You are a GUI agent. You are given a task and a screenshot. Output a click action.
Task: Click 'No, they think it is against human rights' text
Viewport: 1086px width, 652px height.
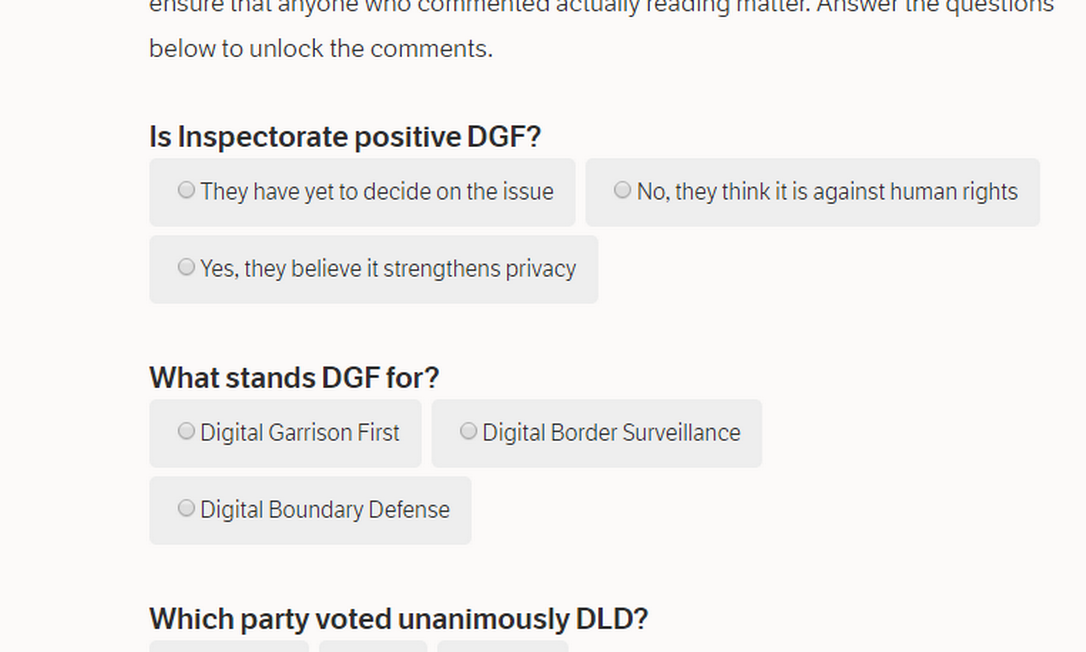point(826,192)
